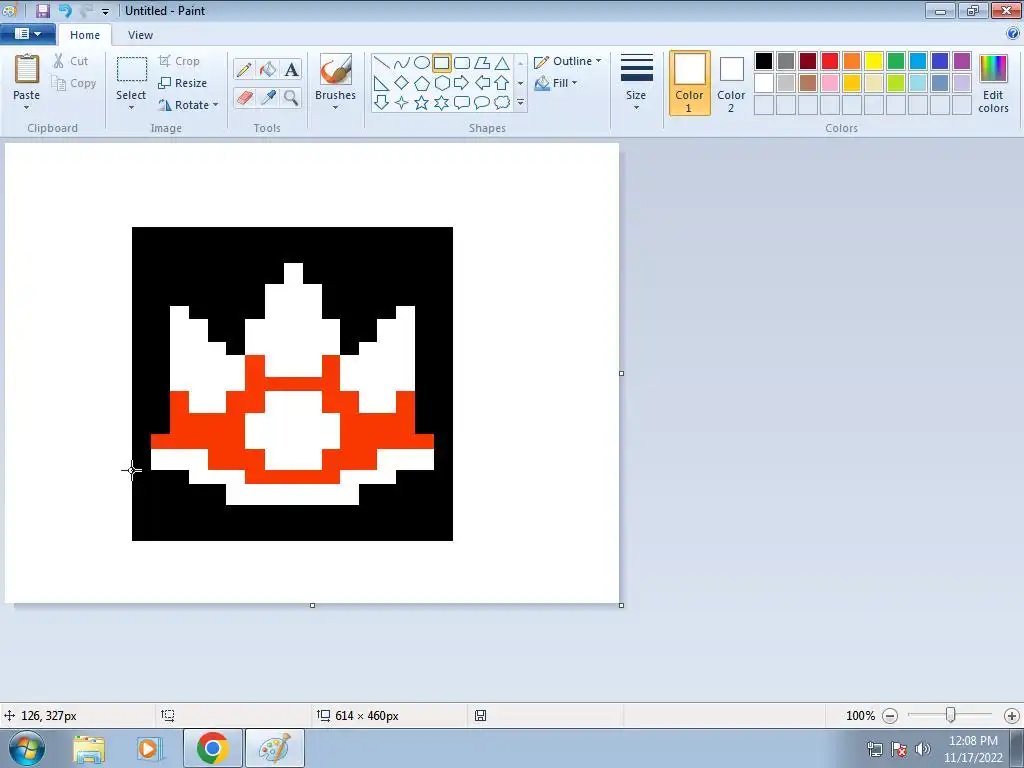Choose the Rounded rectangle shape
The height and width of the screenshot is (768, 1024).
click(462, 63)
